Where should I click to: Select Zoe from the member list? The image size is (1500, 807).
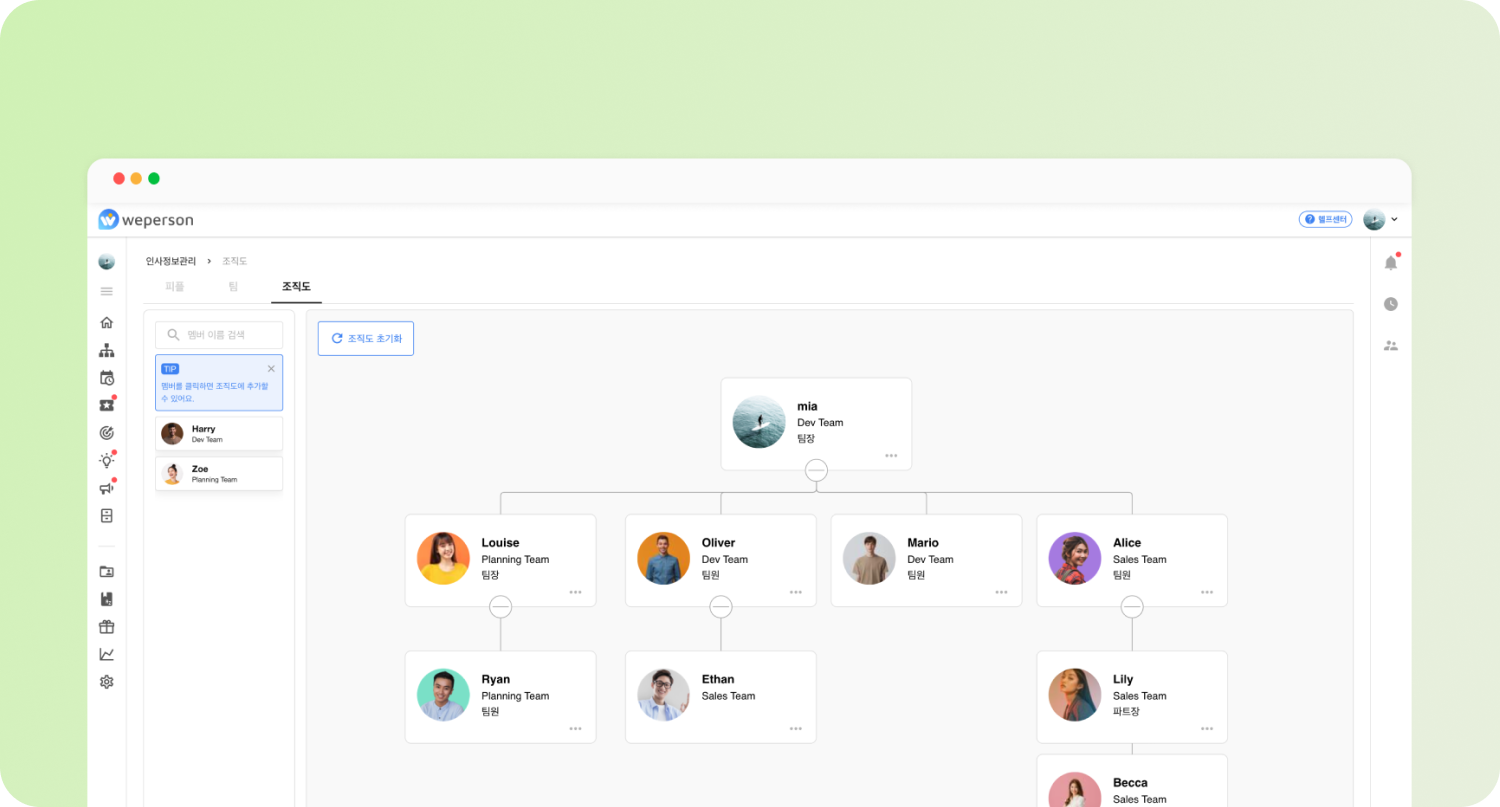tap(219, 474)
